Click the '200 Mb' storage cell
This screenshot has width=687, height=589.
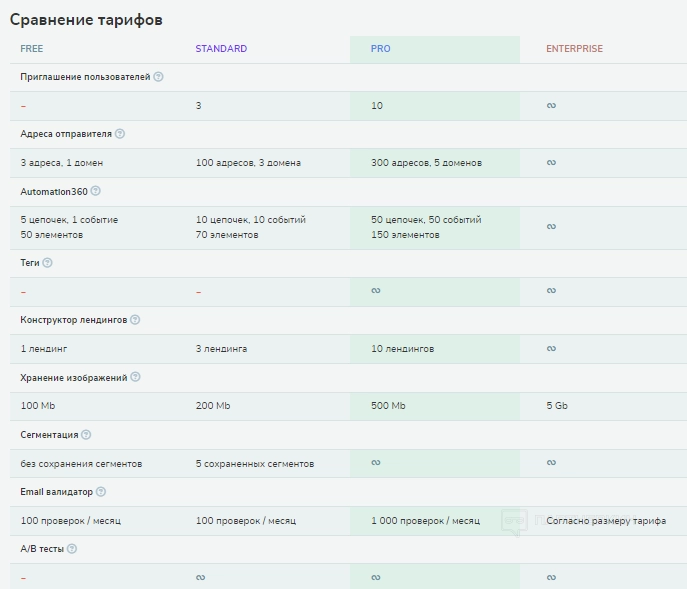pos(213,406)
